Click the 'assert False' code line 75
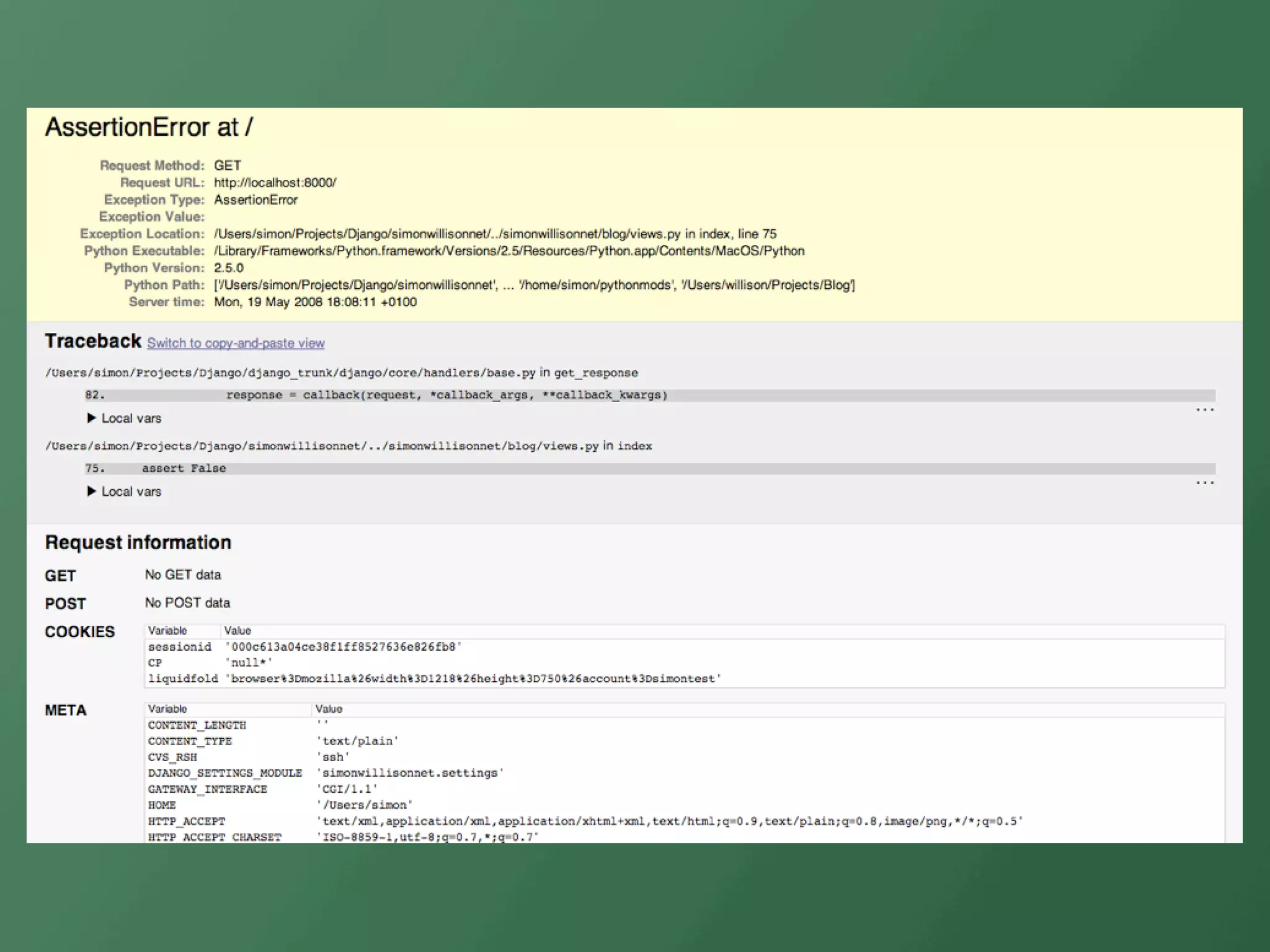The image size is (1270, 952). 184,469
